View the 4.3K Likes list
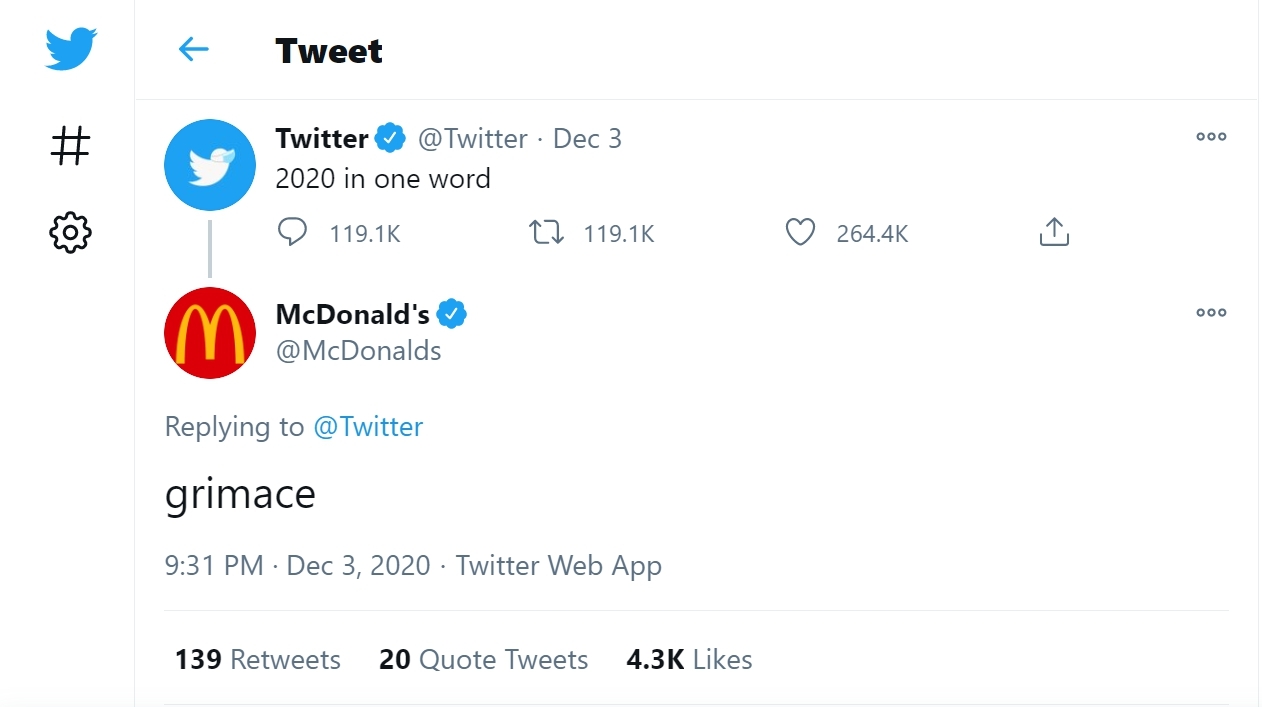The height and width of the screenshot is (707, 1262). pyautogui.click(x=689, y=660)
